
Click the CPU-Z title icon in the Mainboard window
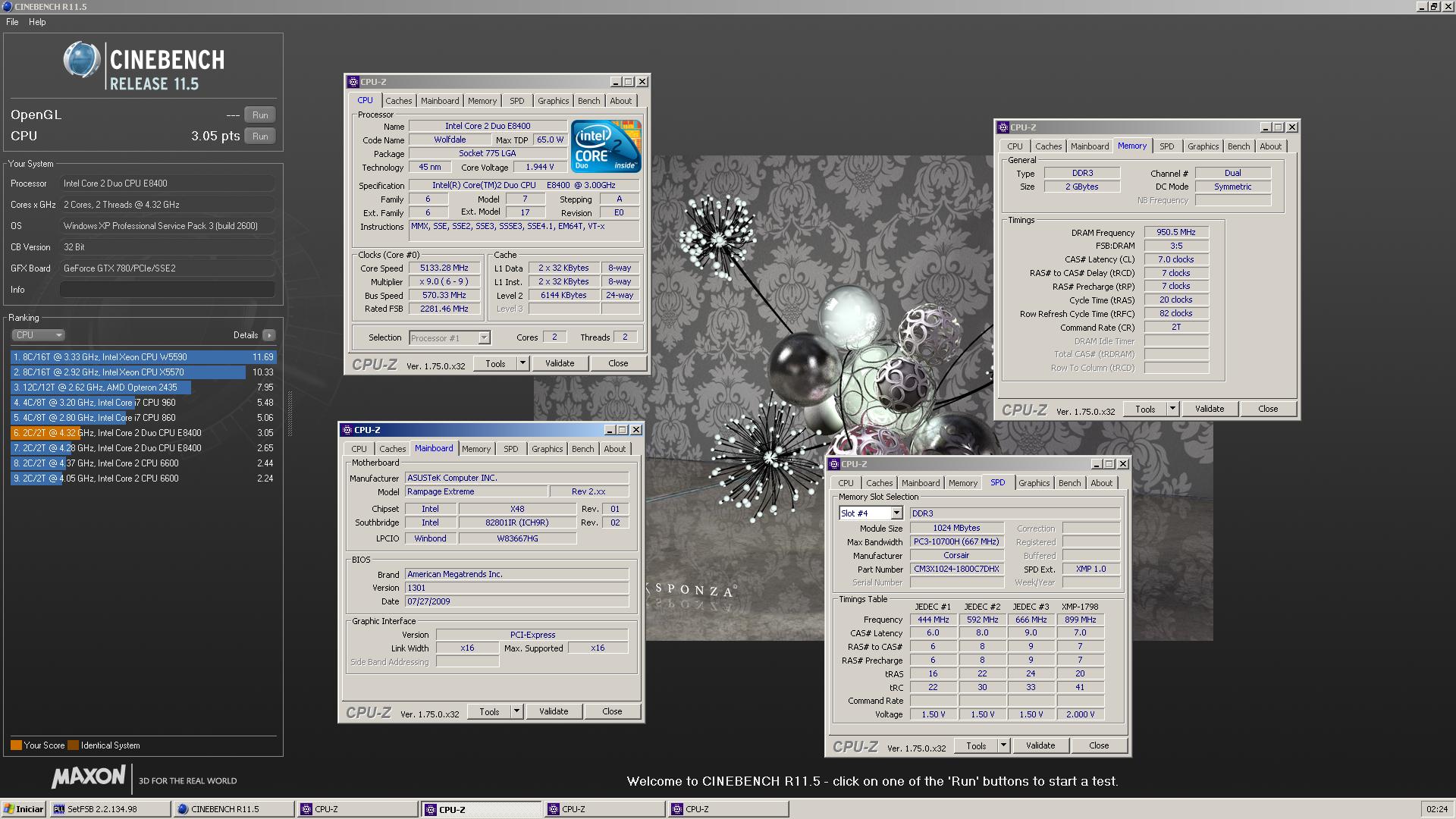point(347,430)
